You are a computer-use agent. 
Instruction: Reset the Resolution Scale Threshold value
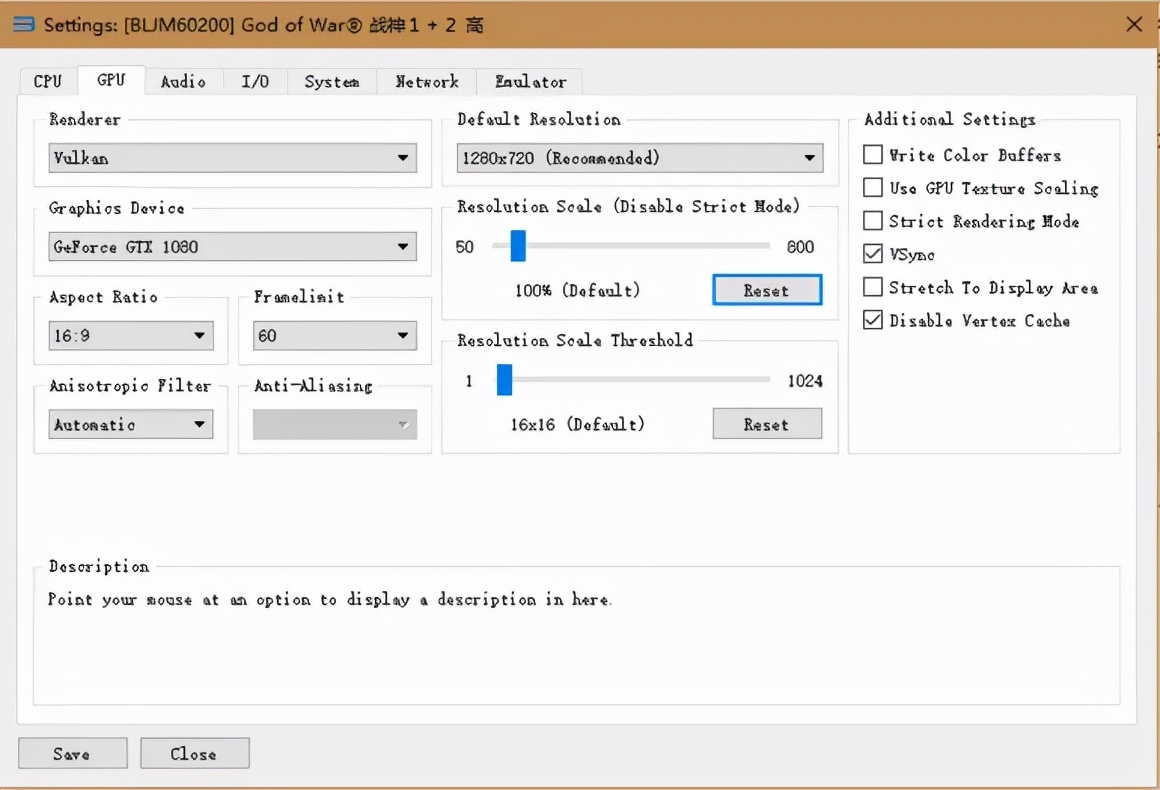pos(767,424)
